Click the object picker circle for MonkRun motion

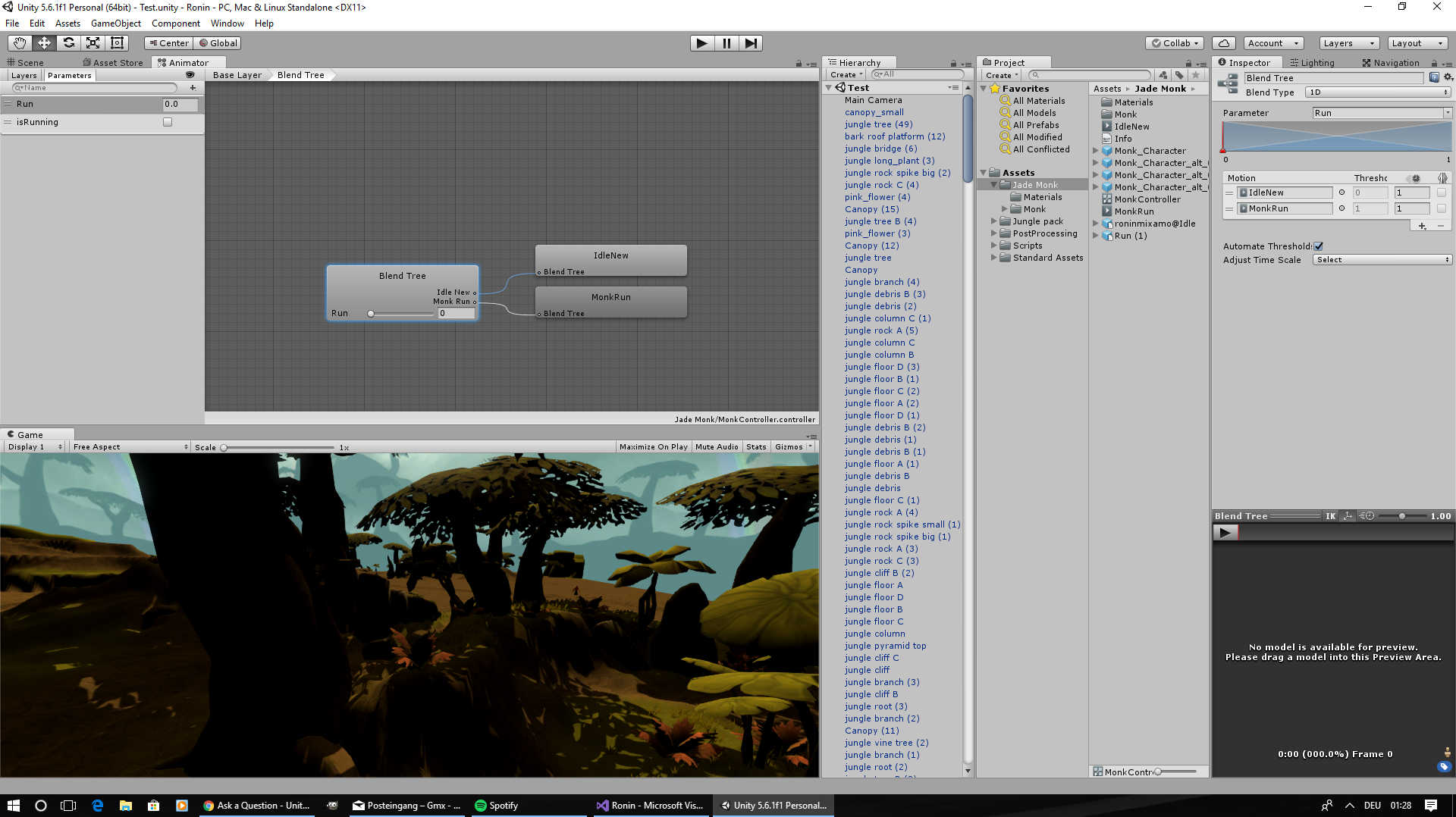pyautogui.click(x=1341, y=208)
